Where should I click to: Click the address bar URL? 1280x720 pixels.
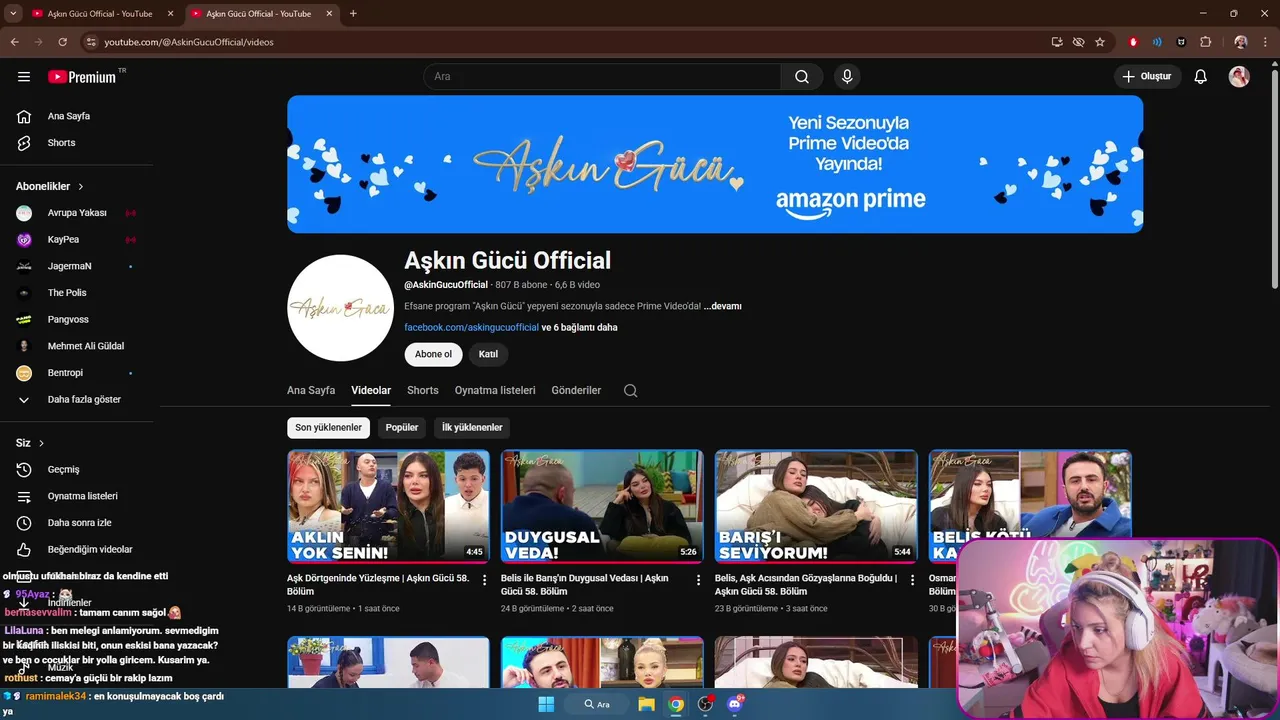(189, 42)
